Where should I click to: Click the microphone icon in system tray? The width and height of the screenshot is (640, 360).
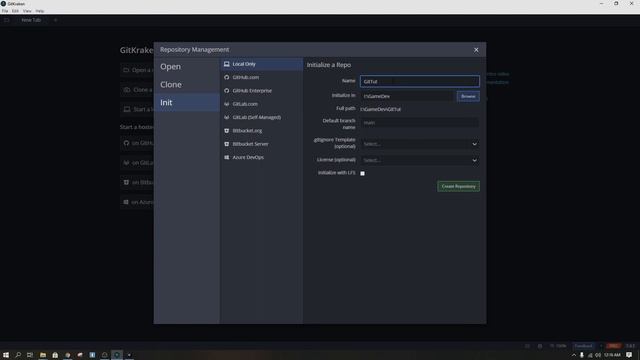coord(582,355)
